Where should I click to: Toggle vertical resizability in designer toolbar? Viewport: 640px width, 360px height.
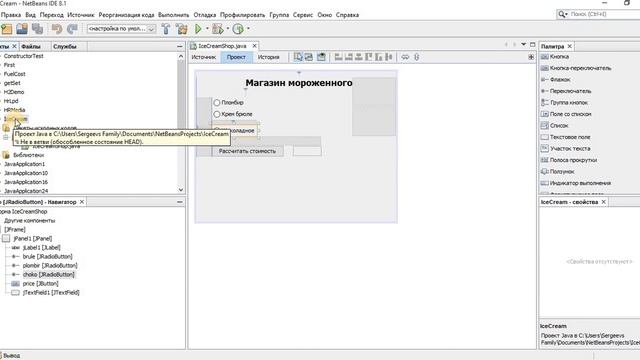[x=416, y=57]
